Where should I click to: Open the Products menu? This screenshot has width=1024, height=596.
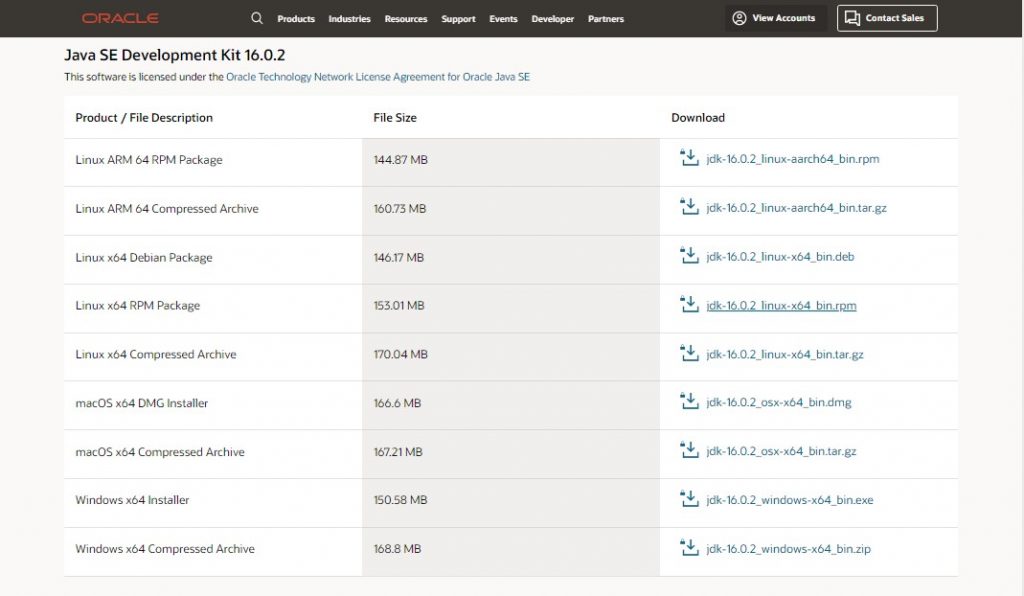click(x=296, y=19)
